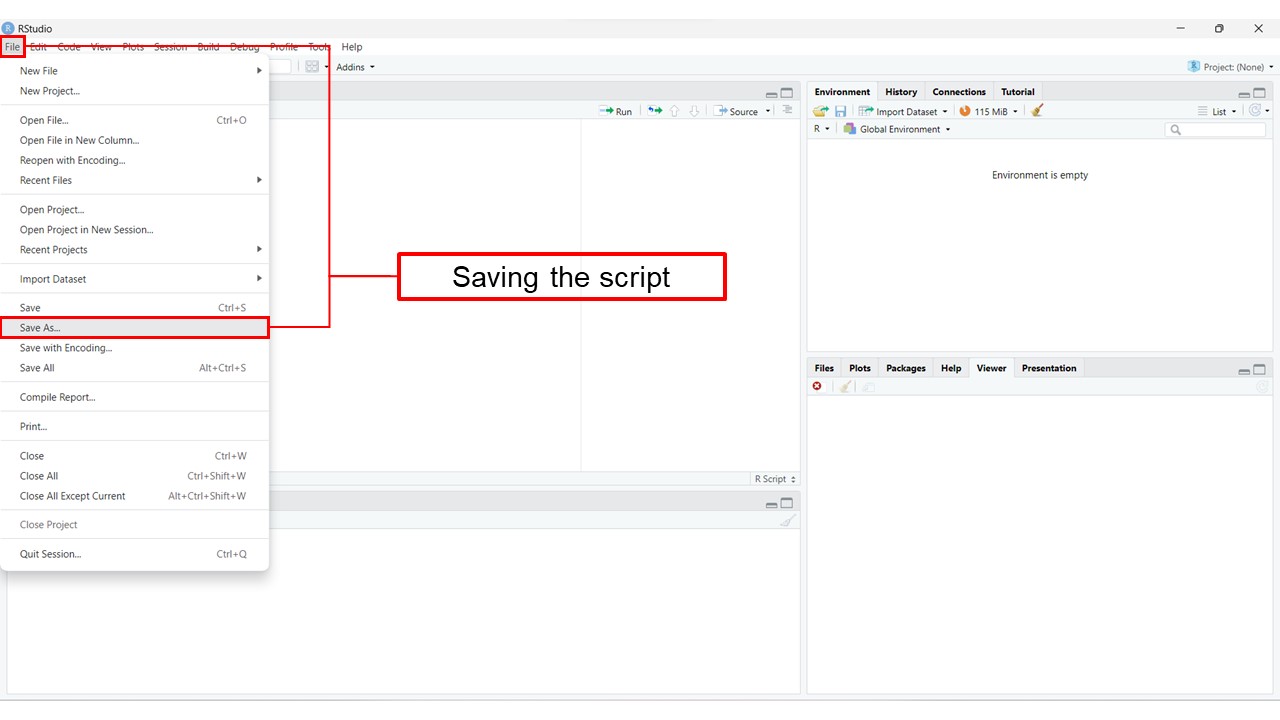Switch to the Files tab
The width and height of the screenshot is (1280, 720).
(x=824, y=368)
